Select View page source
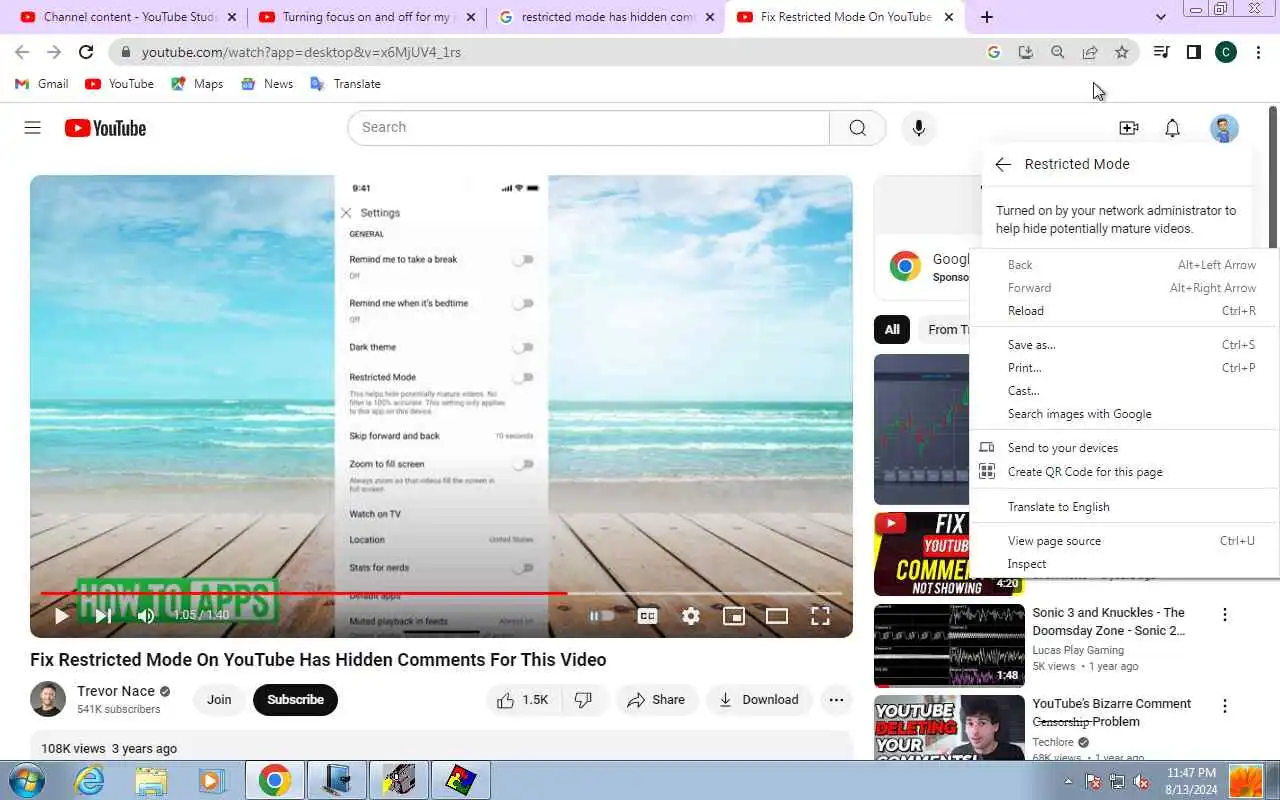 [1124, 541]
